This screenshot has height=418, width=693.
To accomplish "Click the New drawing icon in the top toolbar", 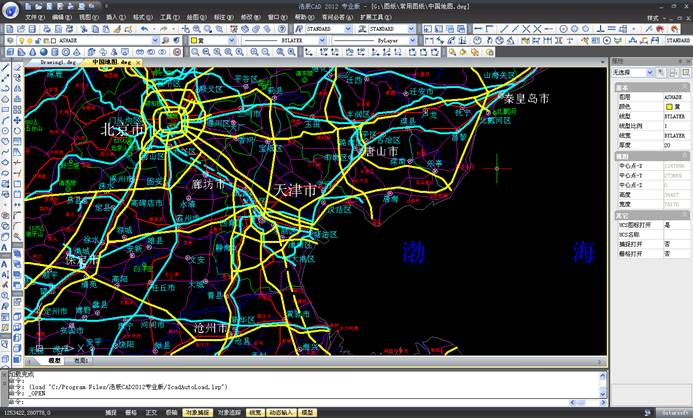I will point(7,29).
